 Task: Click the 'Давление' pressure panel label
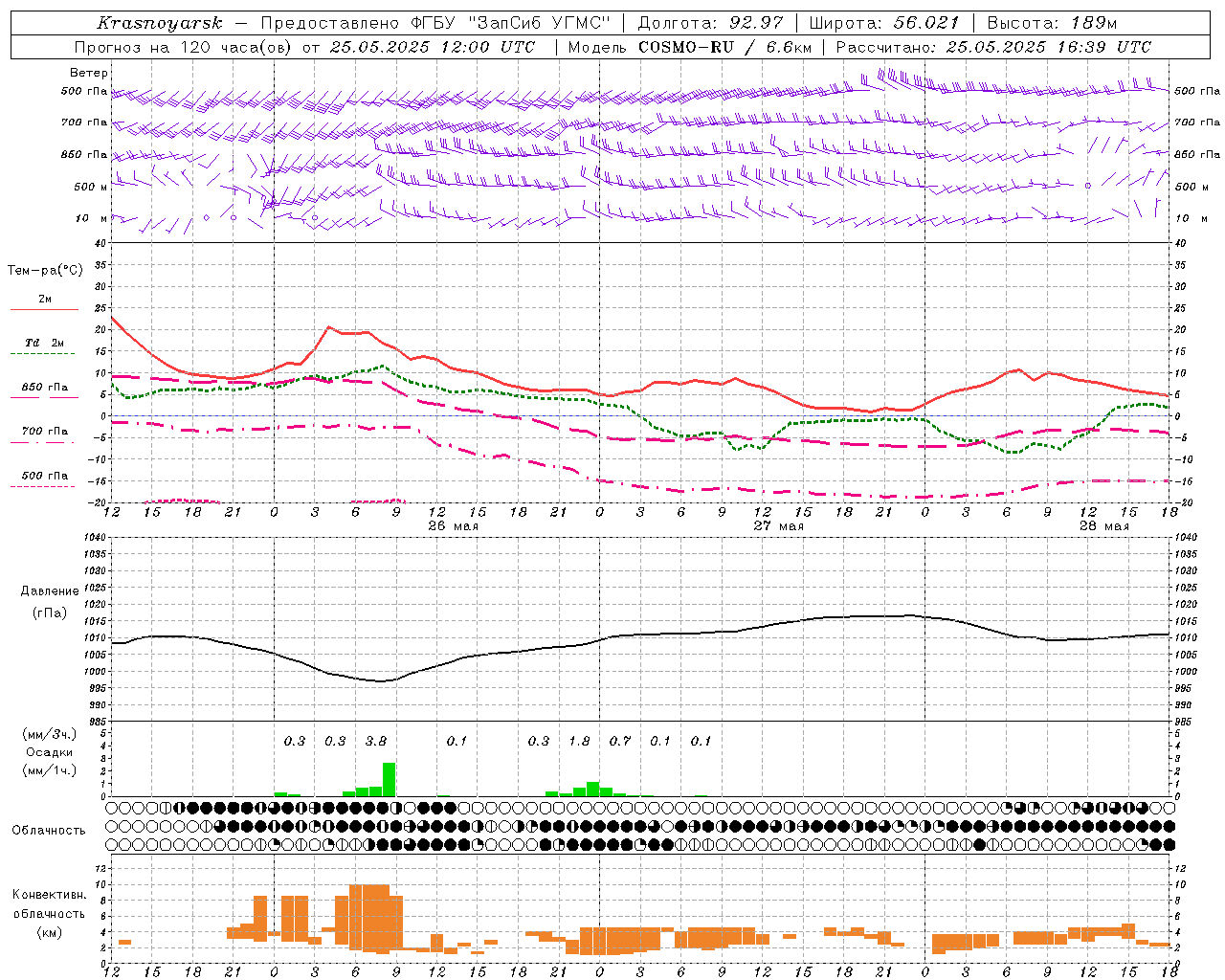pos(49,591)
